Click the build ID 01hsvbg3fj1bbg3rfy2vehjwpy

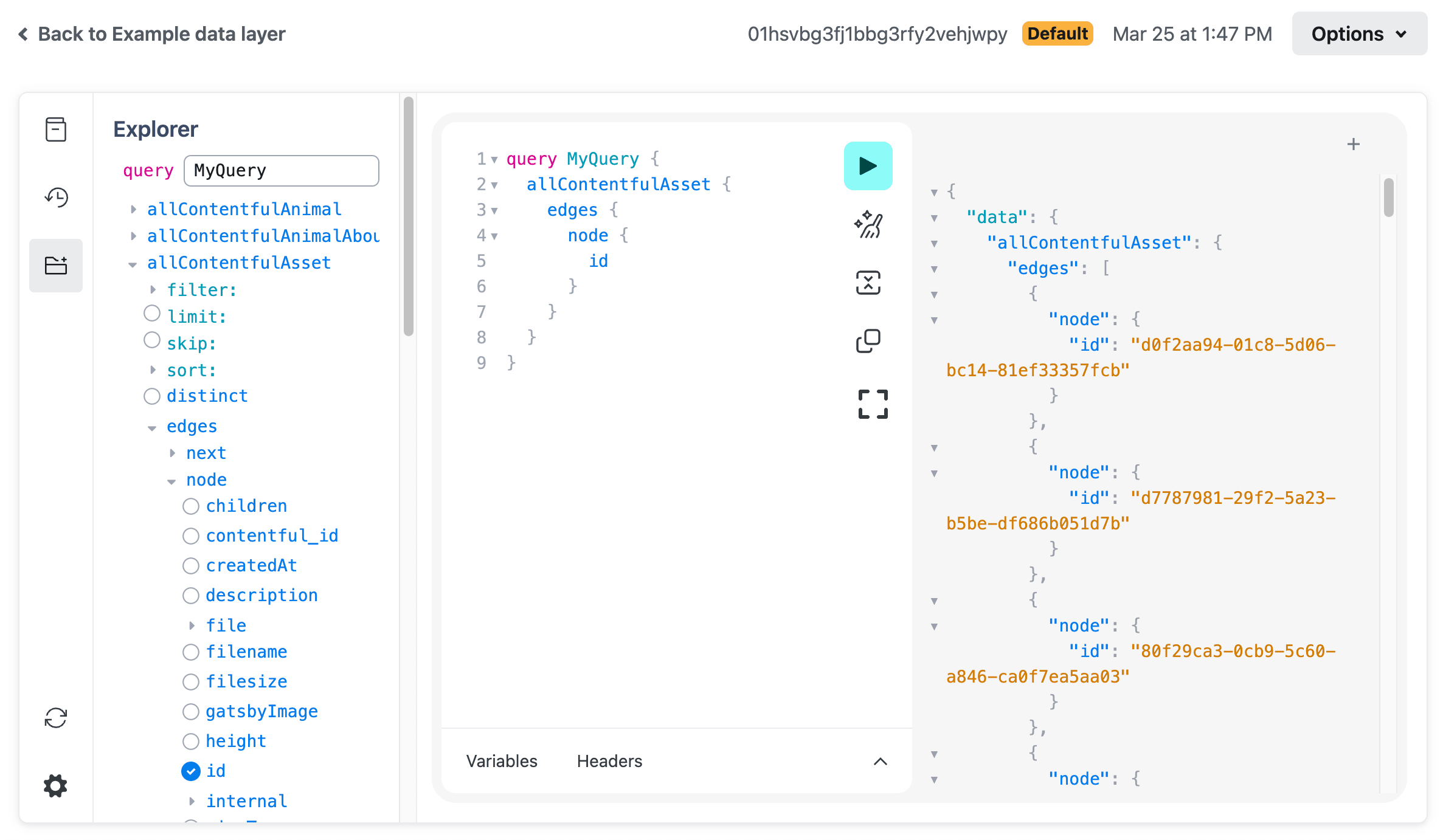[x=877, y=34]
